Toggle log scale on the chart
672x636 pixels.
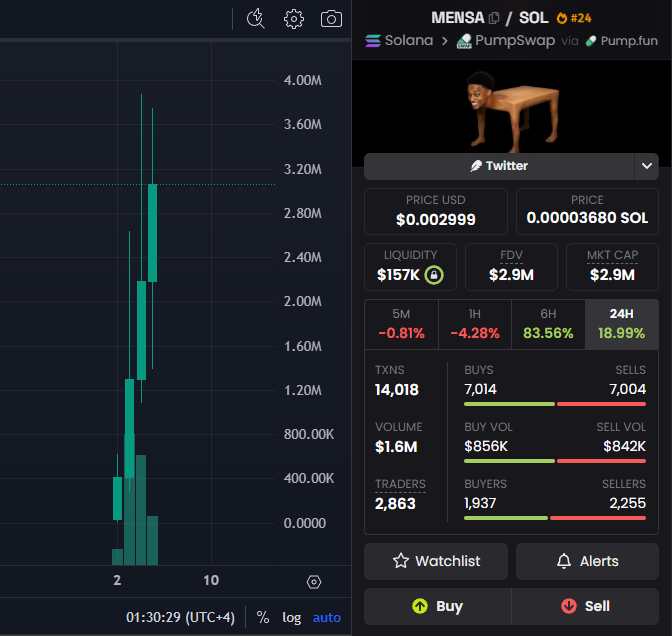[291, 618]
